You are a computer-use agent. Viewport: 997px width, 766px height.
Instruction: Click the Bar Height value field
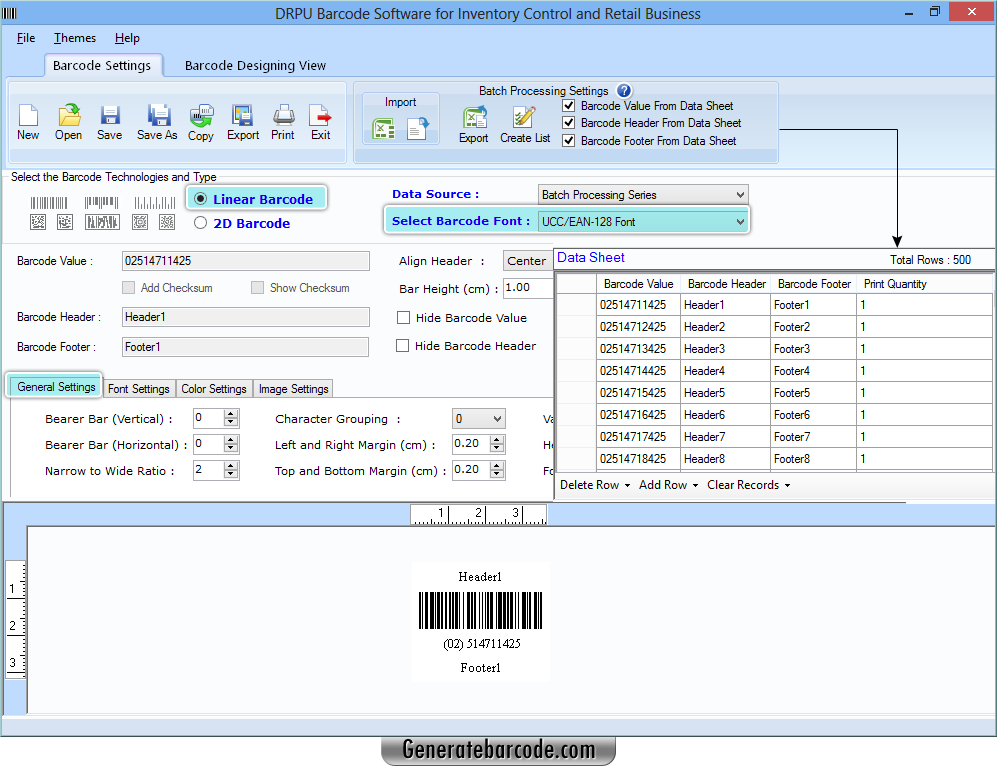pos(528,288)
